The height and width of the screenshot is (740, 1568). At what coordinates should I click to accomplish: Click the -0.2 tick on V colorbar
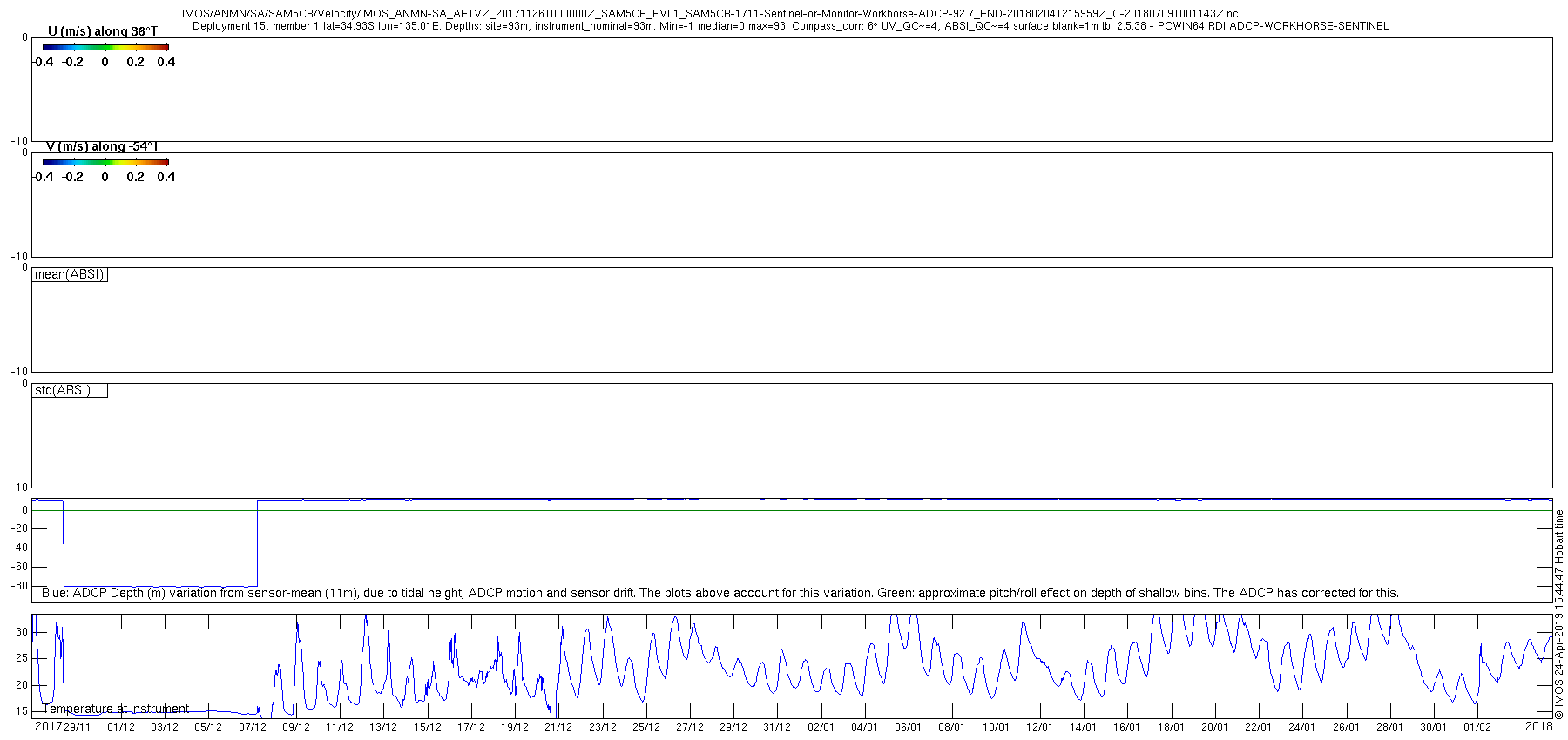pyautogui.click(x=73, y=177)
